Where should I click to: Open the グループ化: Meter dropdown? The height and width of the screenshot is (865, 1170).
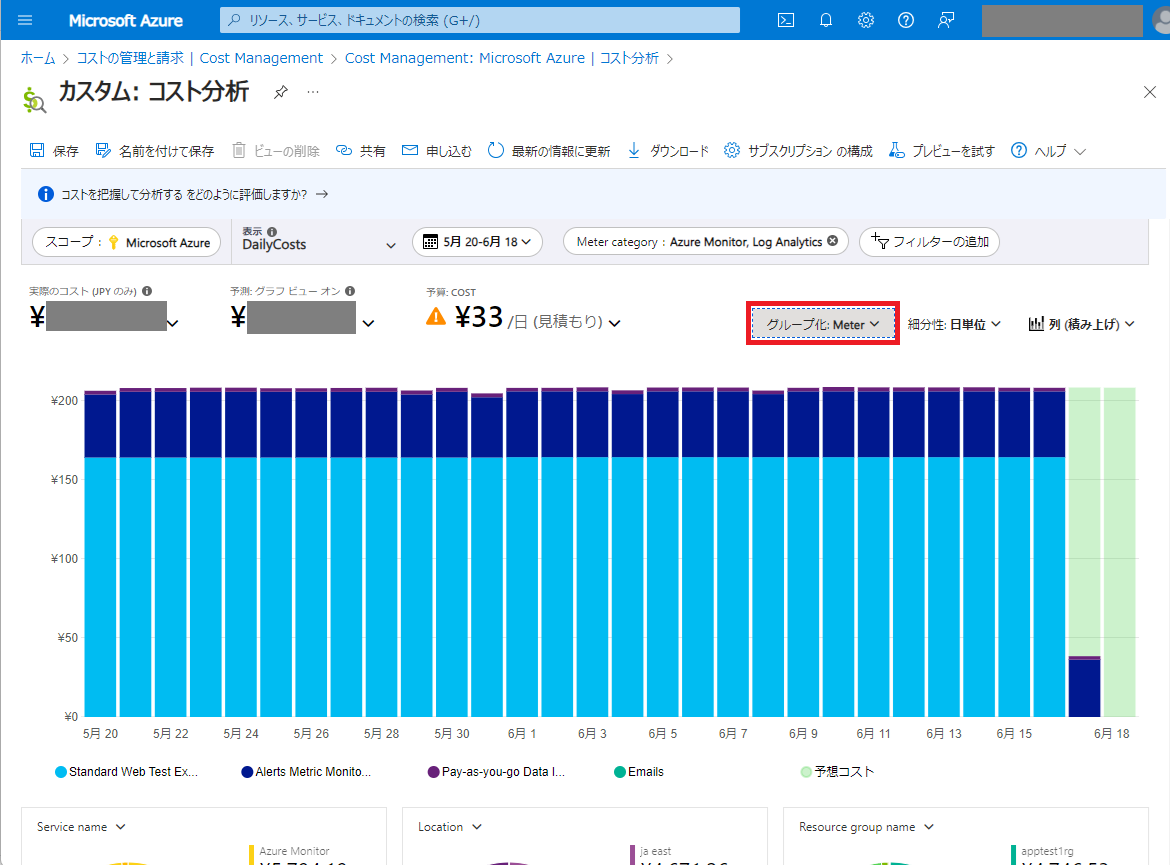(822, 324)
